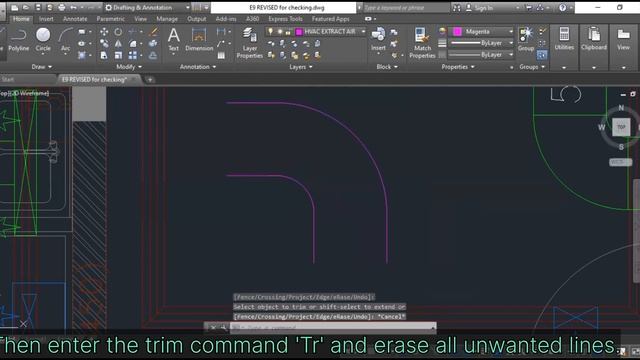Select the Move tool in Modify

click(104, 32)
